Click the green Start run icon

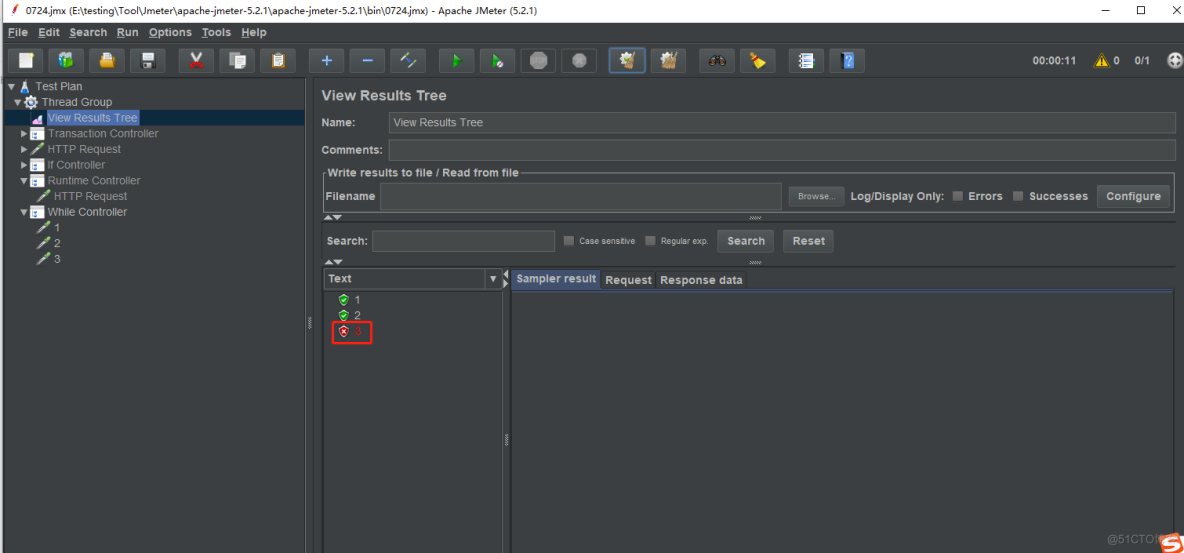point(456,61)
